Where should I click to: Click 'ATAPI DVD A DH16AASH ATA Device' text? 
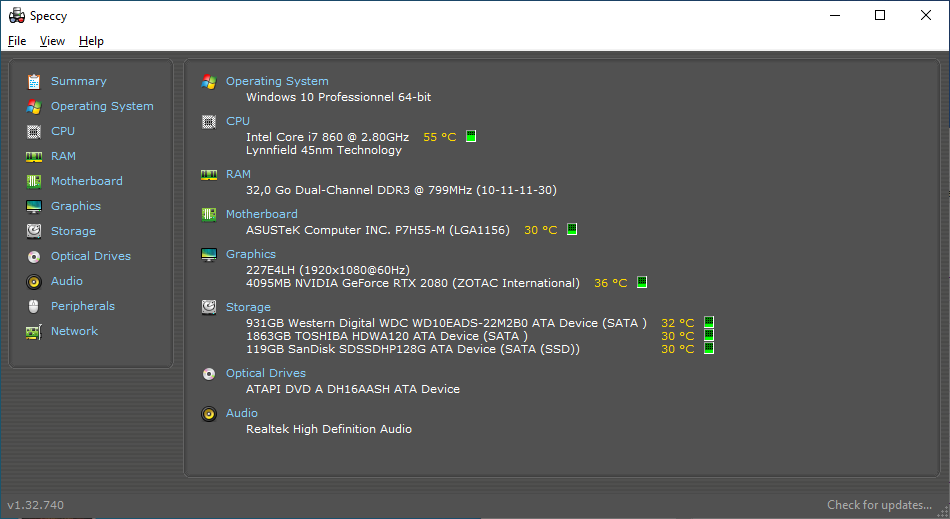353,389
